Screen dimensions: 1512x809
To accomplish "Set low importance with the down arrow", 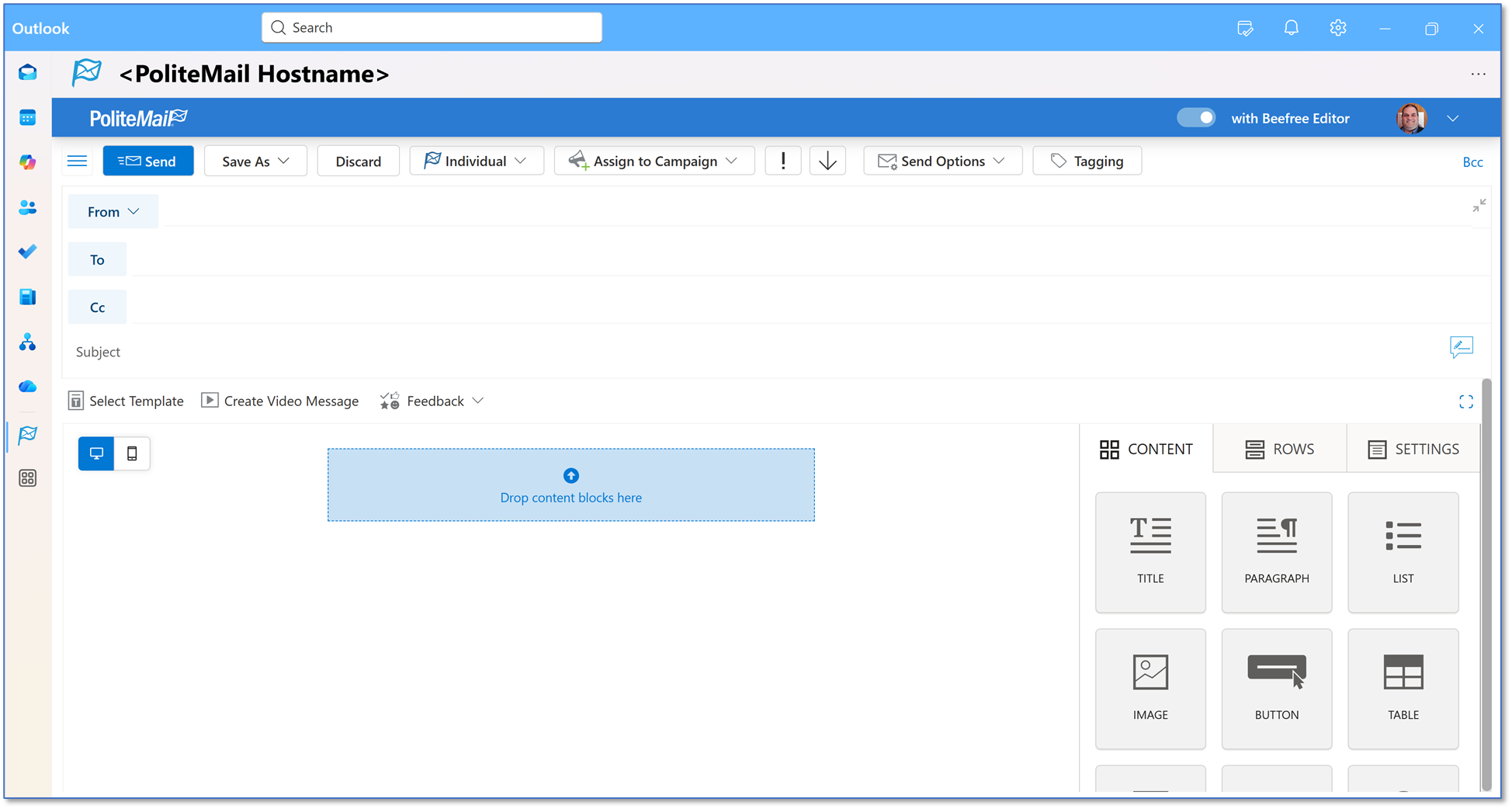I will coord(827,161).
